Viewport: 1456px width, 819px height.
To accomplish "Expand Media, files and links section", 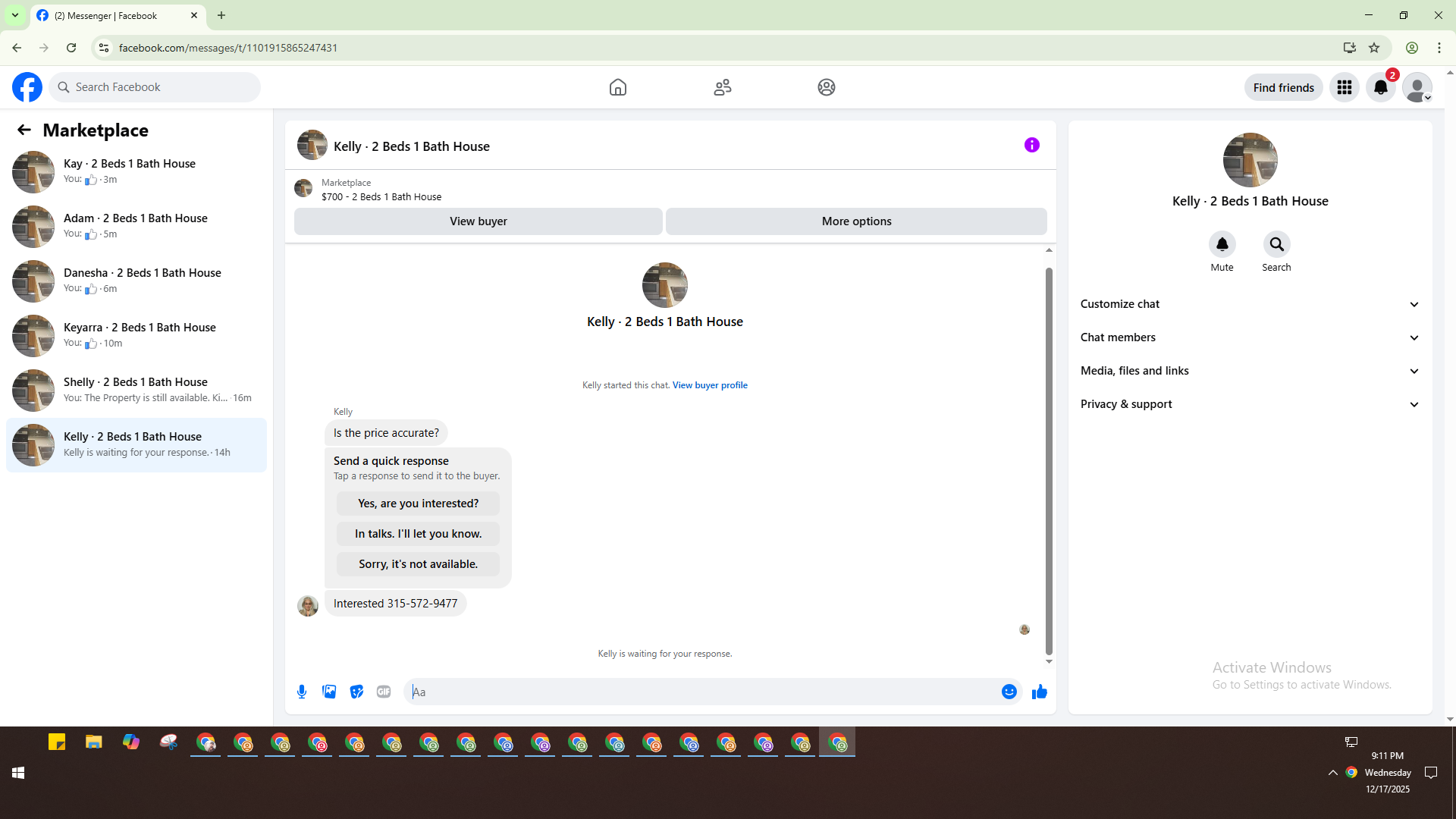I will click(1249, 371).
